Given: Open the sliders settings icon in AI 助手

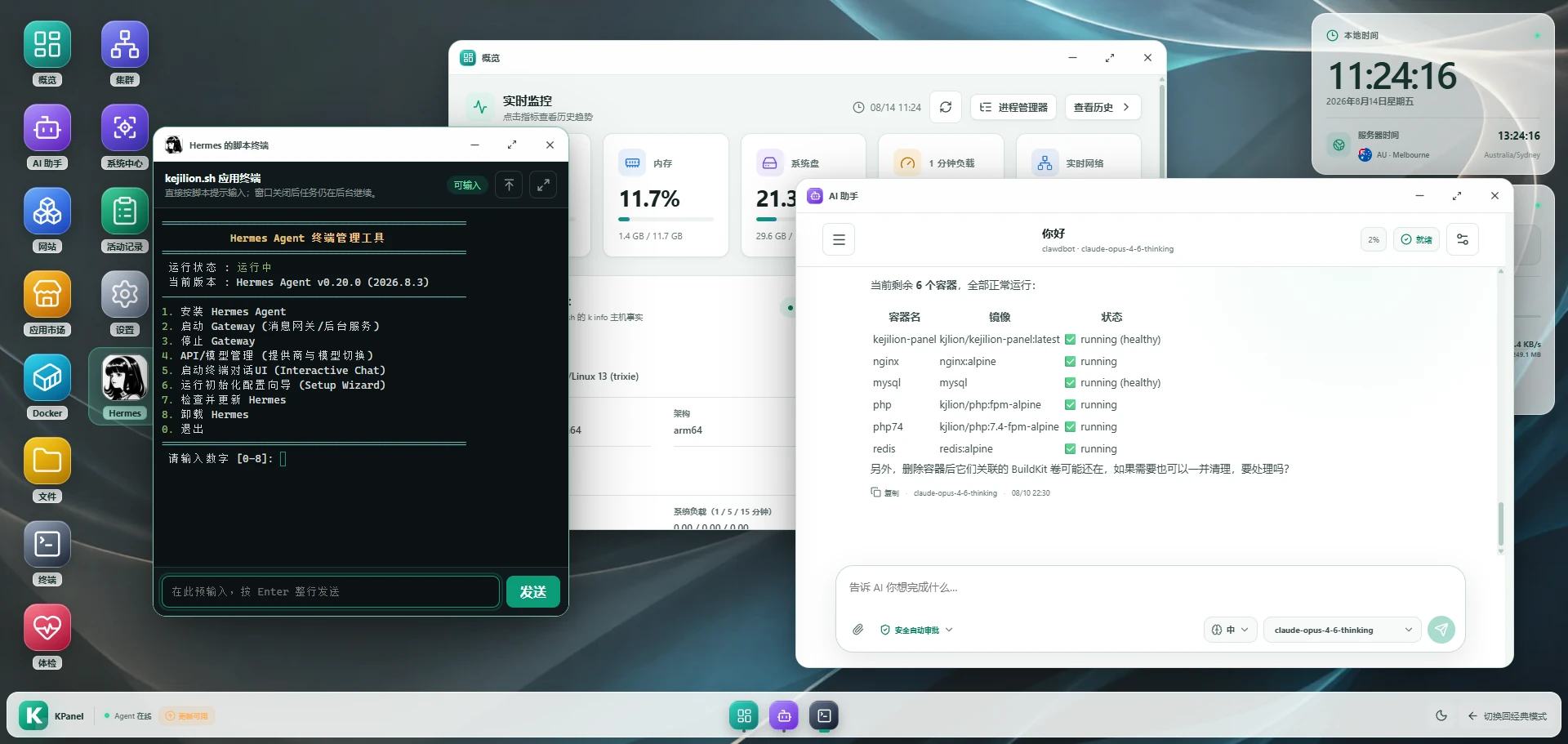Looking at the screenshot, I should (x=1463, y=239).
